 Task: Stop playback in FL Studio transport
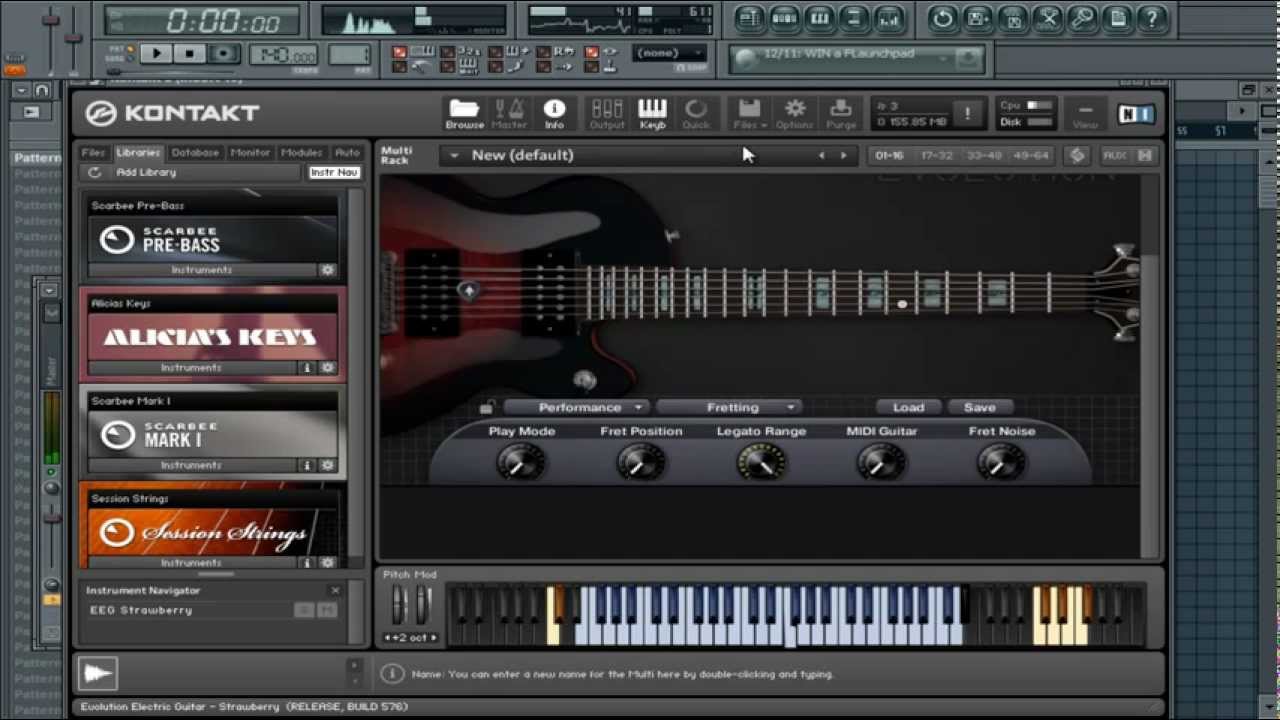click(x=190, y=54)
